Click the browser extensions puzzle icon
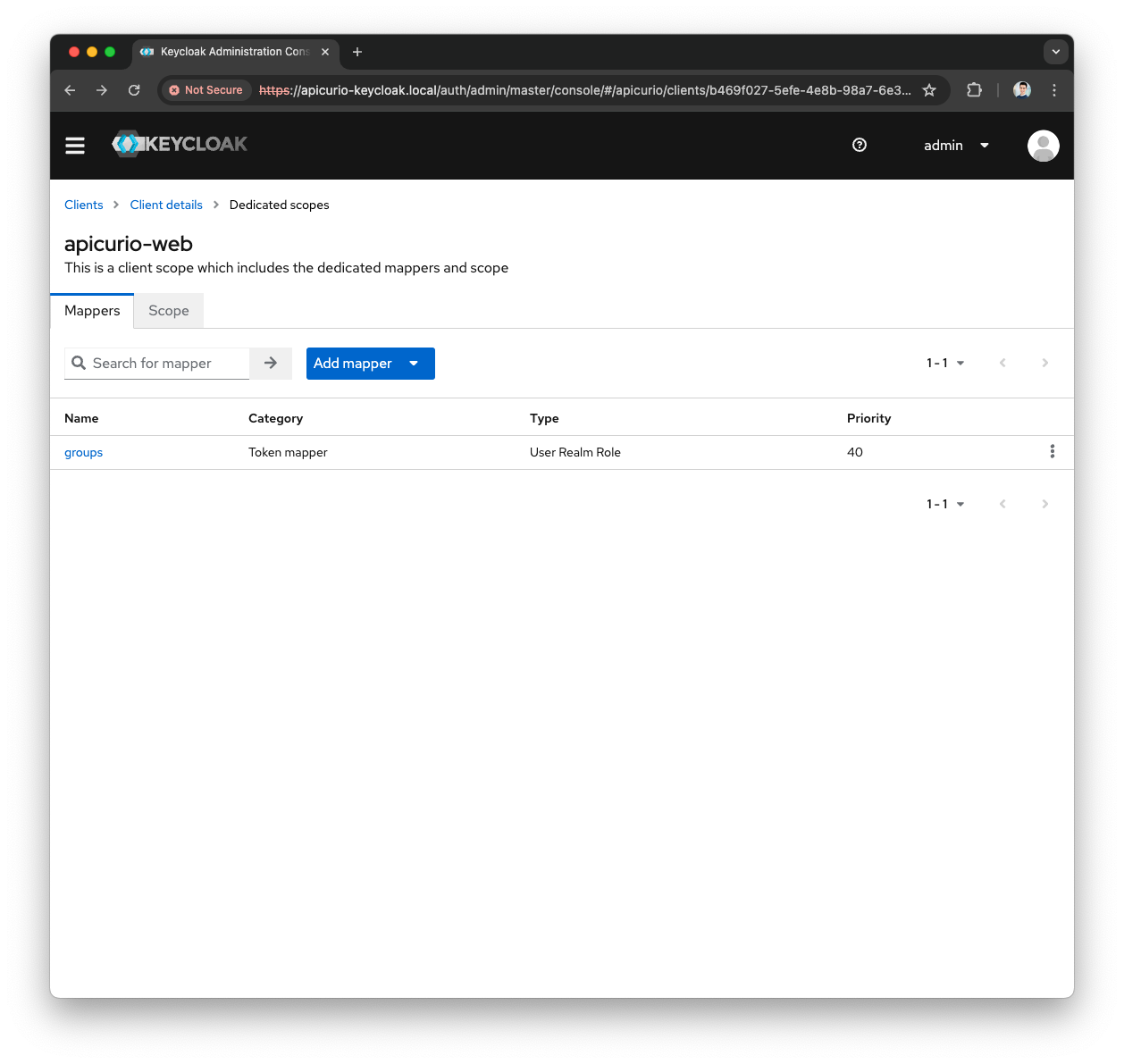 click(974, 89)
